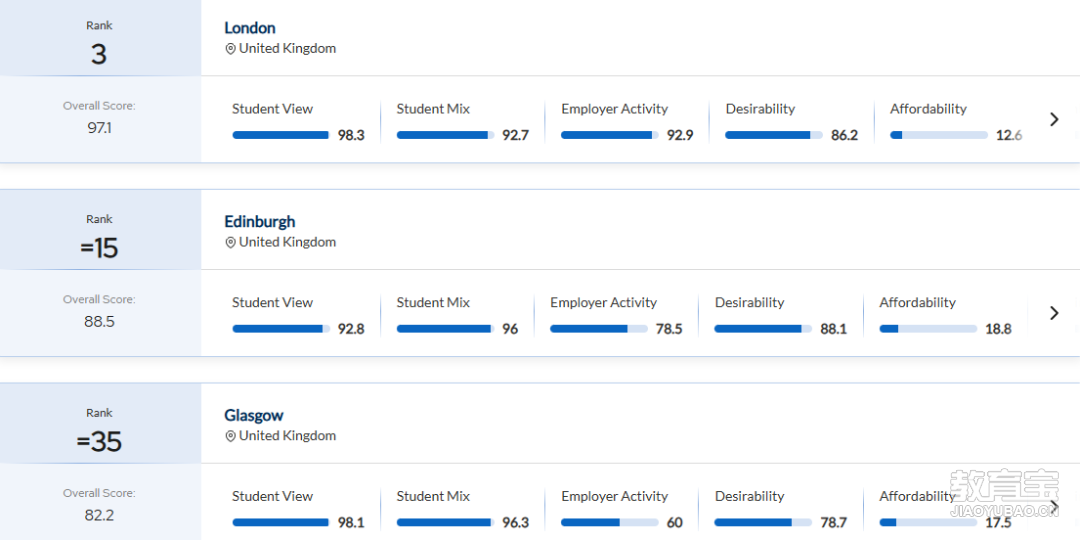Click London's Student Mix score 92.7
The image size is (1080, 540).
(x=515, y=136)
